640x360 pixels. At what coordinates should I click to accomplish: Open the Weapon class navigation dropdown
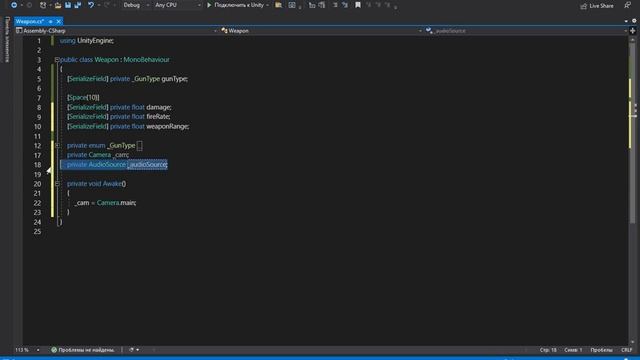[321, 31]
